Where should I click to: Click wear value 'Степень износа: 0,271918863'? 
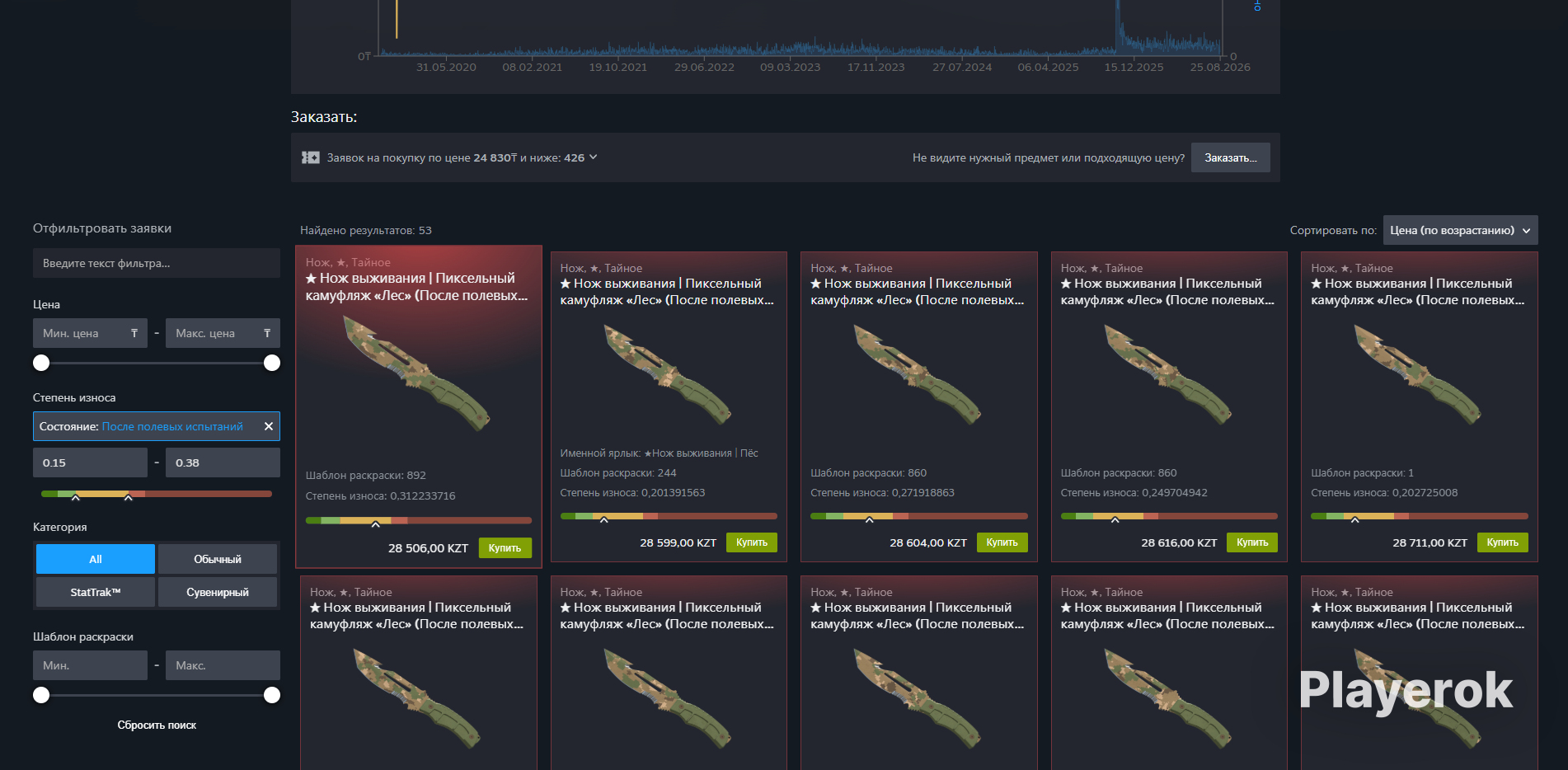pos(882,493)
